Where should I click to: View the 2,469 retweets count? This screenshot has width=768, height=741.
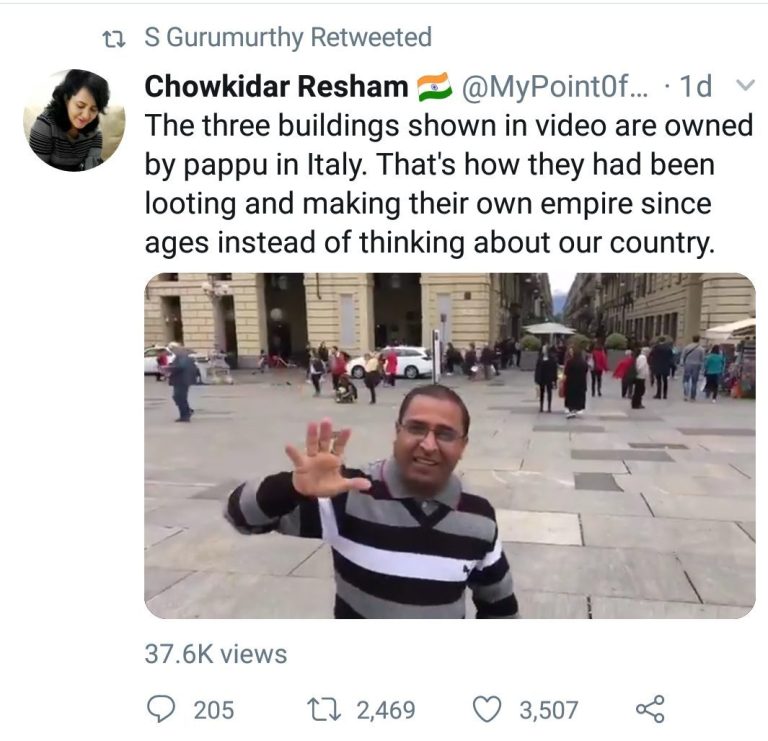(385, 710)
